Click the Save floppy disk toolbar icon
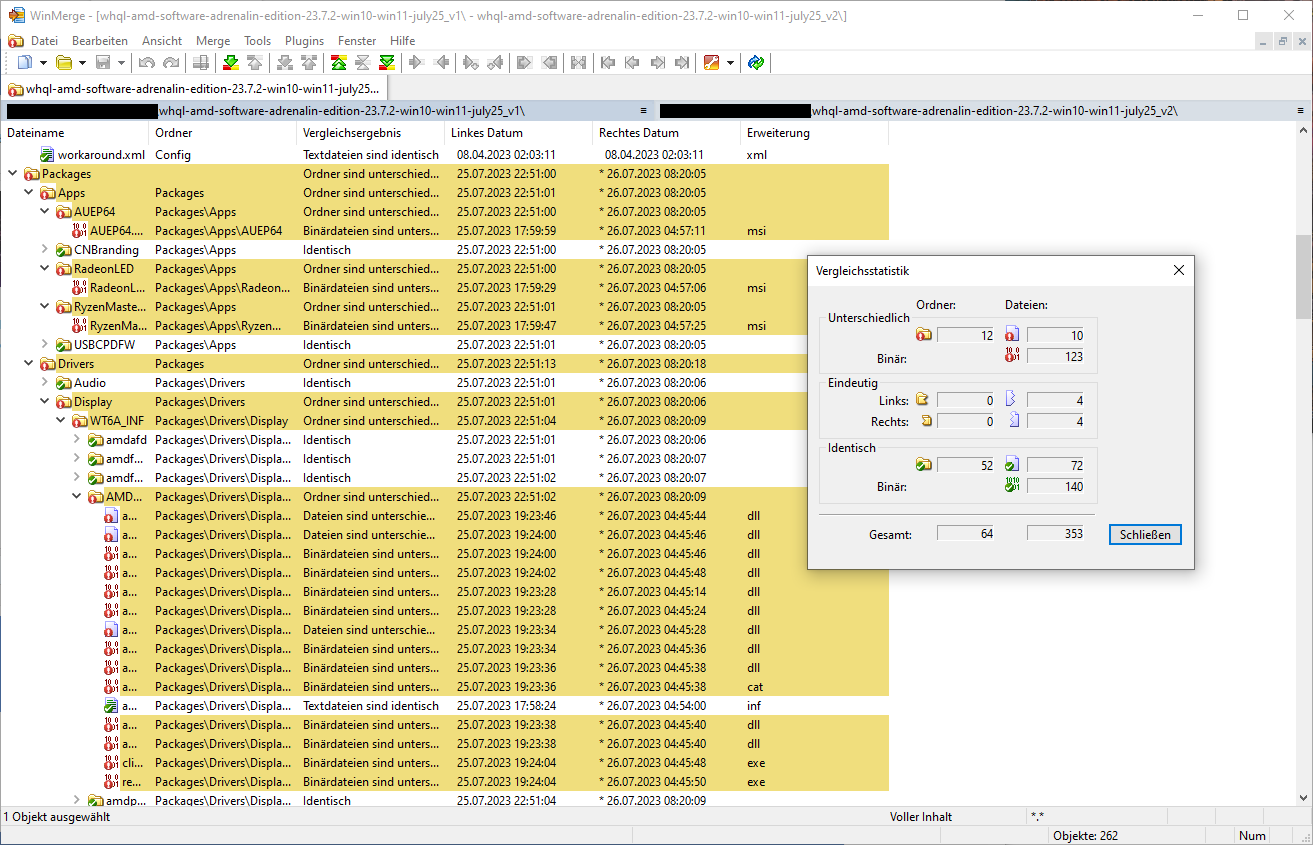This screenshot has width=1313, height=845. (x=103, y=63)
